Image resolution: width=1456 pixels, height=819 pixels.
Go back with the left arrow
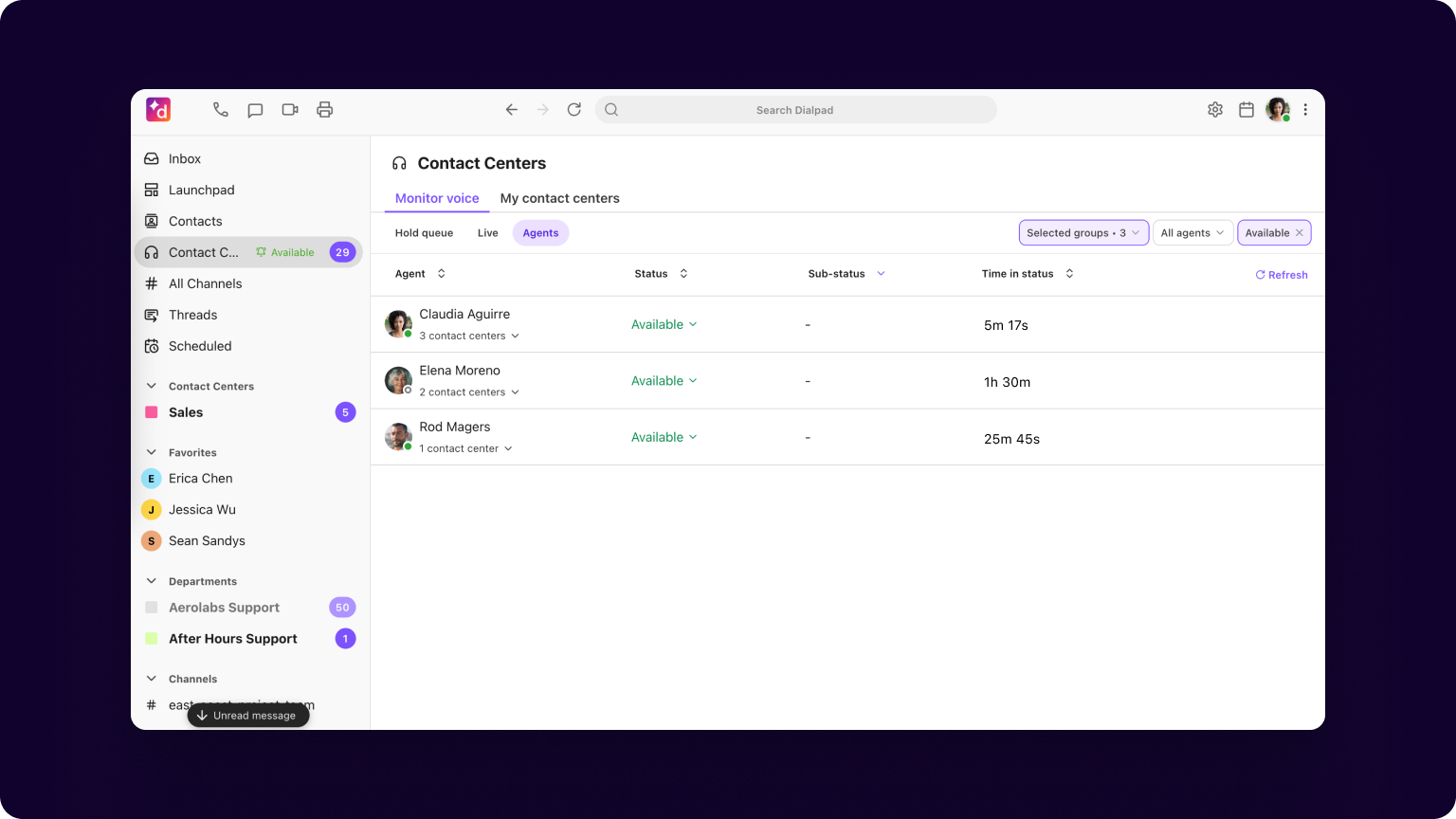point(512,110)
